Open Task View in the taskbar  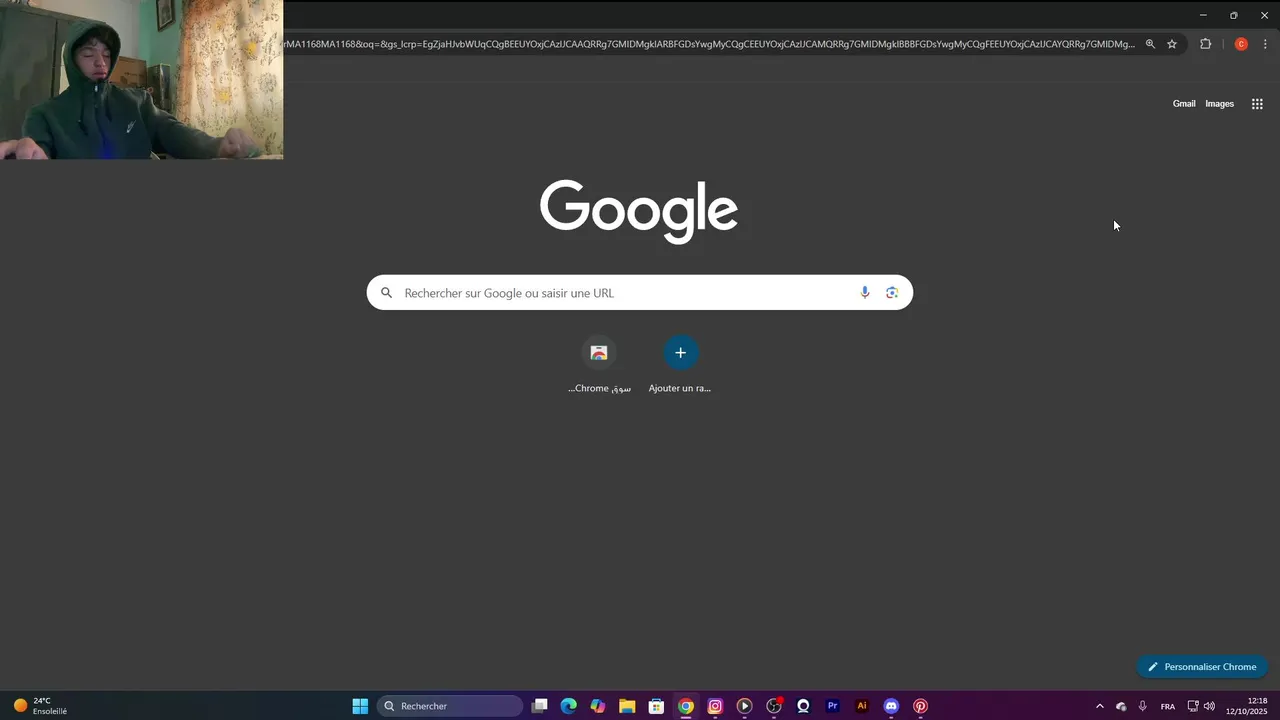(540, 706)
